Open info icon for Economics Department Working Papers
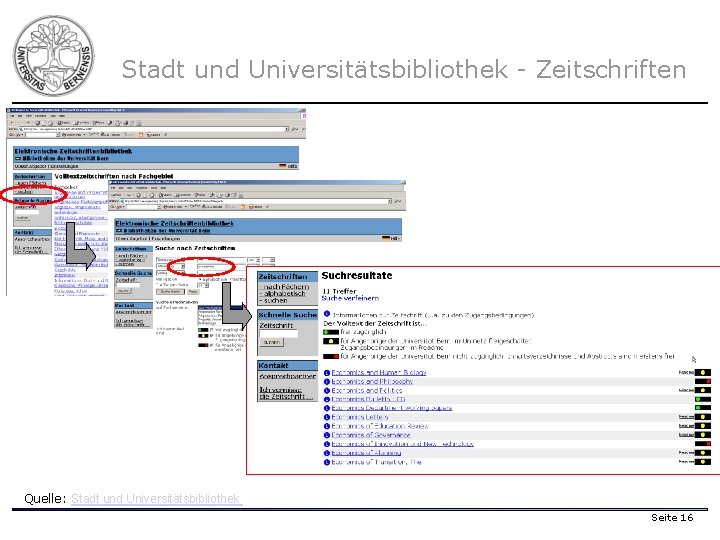 327,408
